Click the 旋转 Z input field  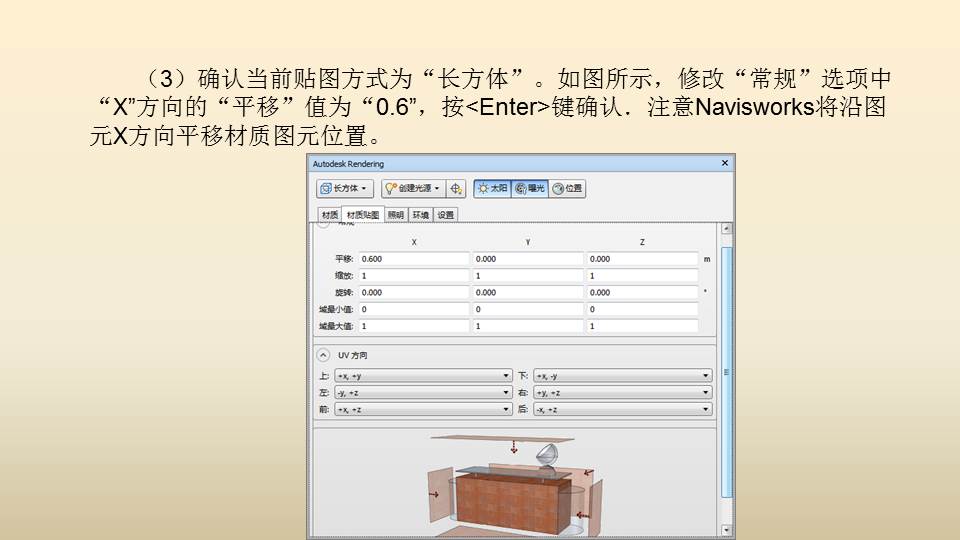pos(642,293)
